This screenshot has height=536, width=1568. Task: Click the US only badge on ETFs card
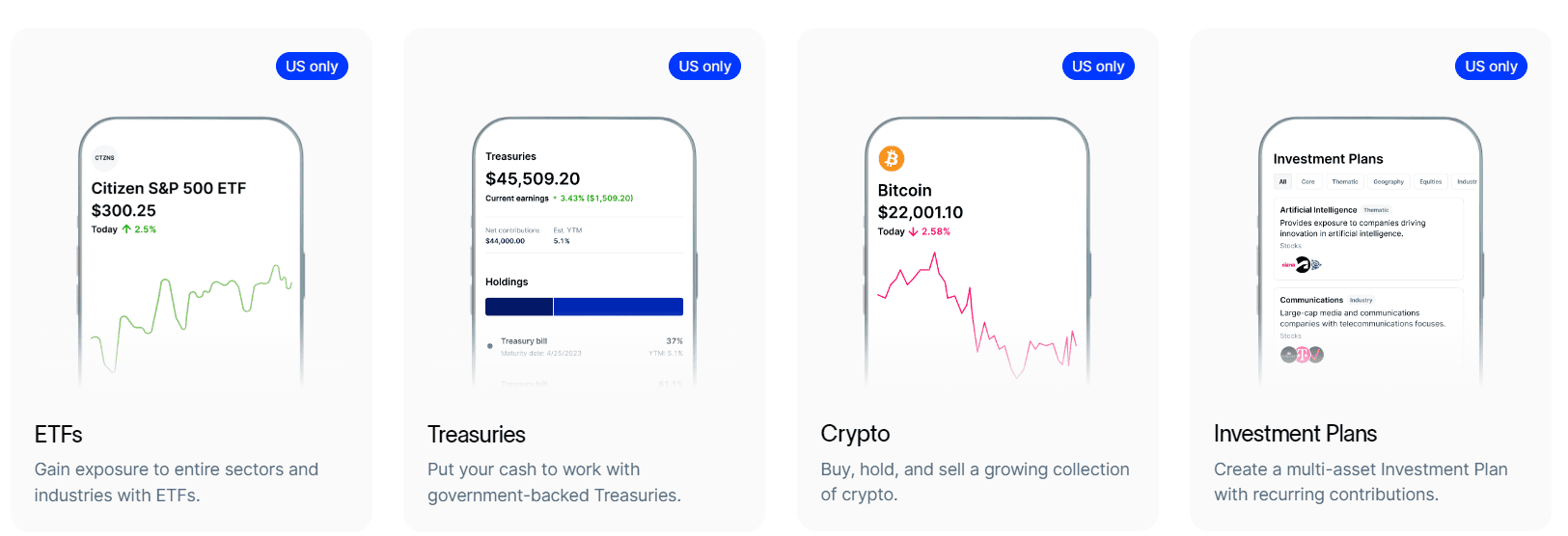pyautogui.click(x=312, y=67)
